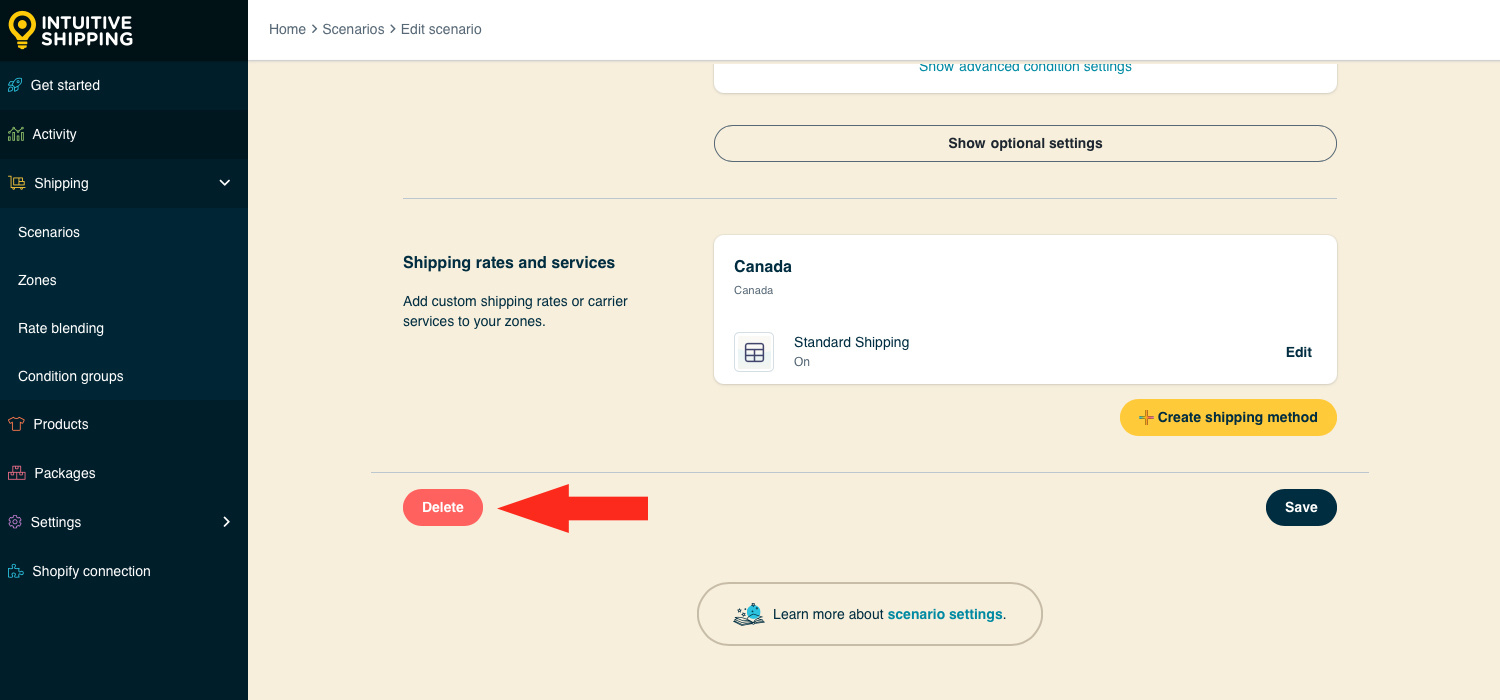
Task: Click the Intuitive Shipping logo
Action: [x=71, y=30]
